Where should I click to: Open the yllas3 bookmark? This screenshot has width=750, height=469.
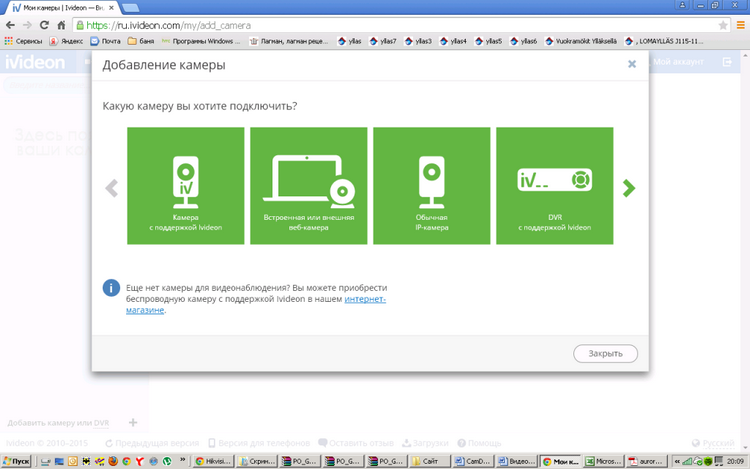point(418,42)
